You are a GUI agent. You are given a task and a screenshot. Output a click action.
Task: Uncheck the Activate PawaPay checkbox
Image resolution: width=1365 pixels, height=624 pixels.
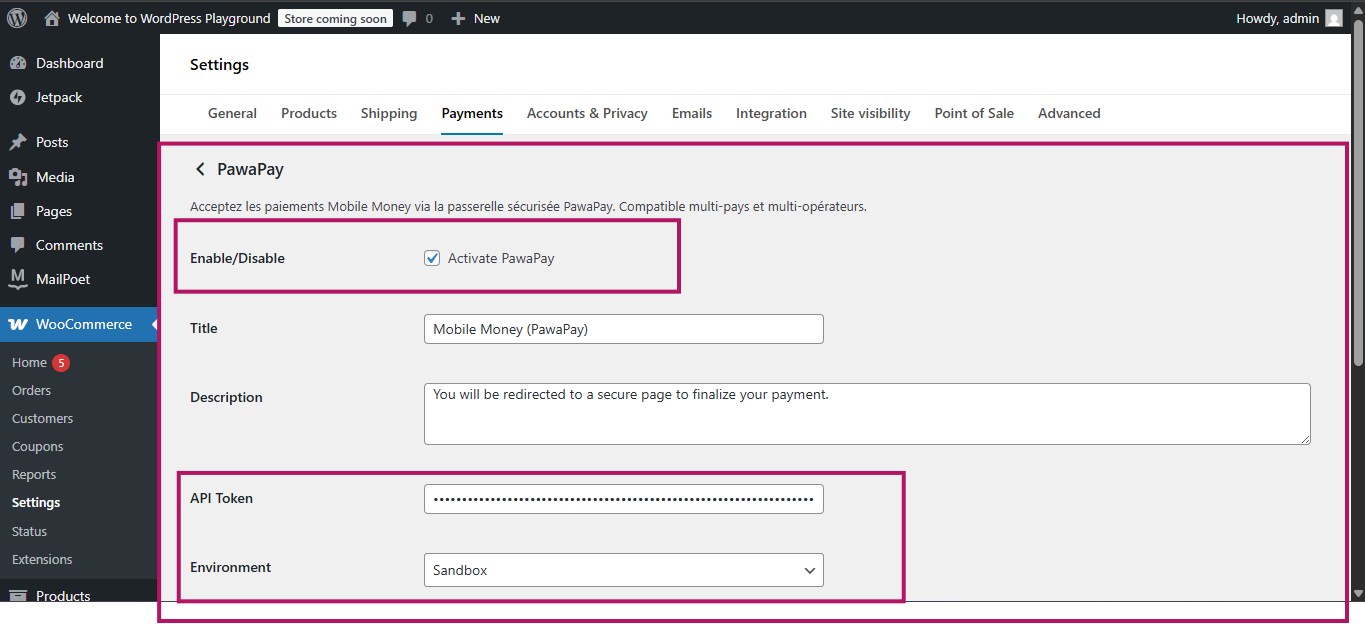coord(432,258)
